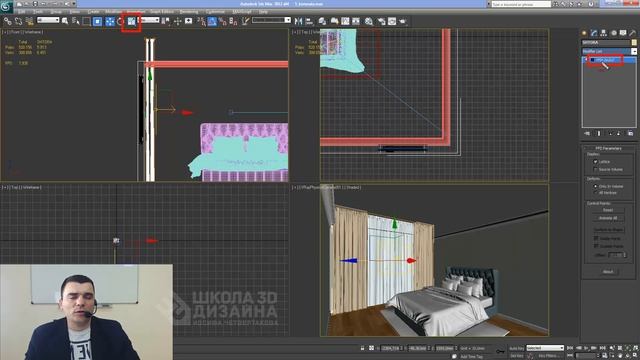Open the selection filter dropdown

(x=48, y=20)
